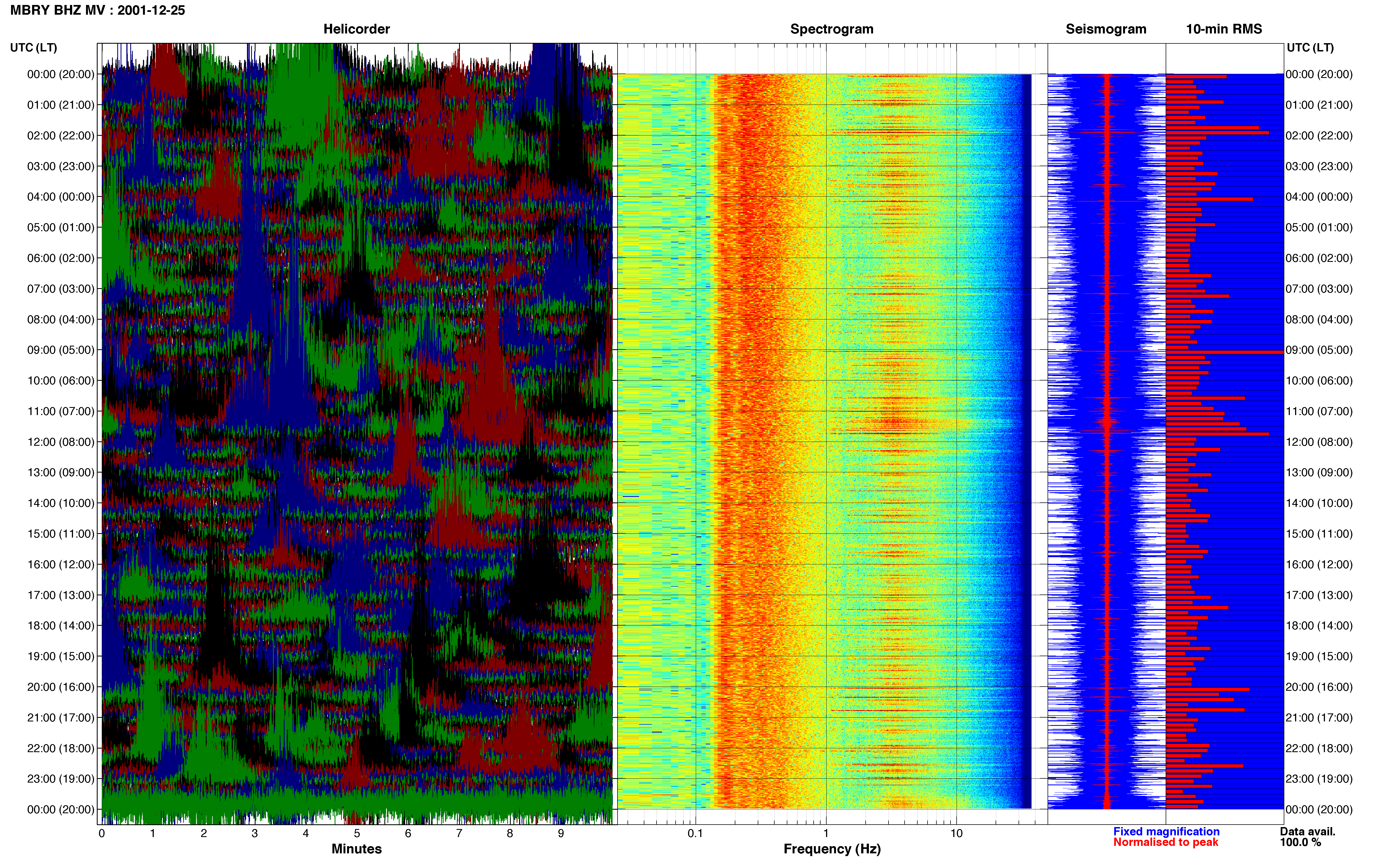1388x868 pixels.
Task: Click the left '06:00 (02:00)' time label
Action: (61, 258)
